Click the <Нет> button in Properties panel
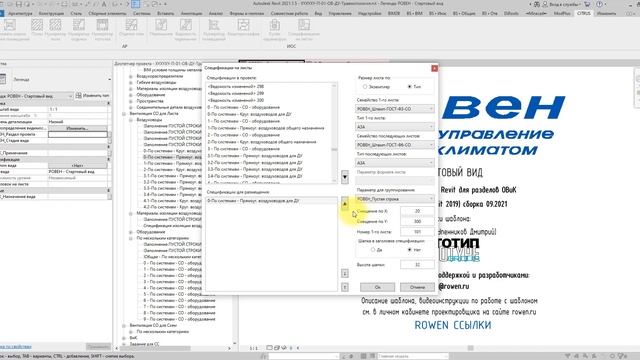The image size is (640, 360). 78,165
